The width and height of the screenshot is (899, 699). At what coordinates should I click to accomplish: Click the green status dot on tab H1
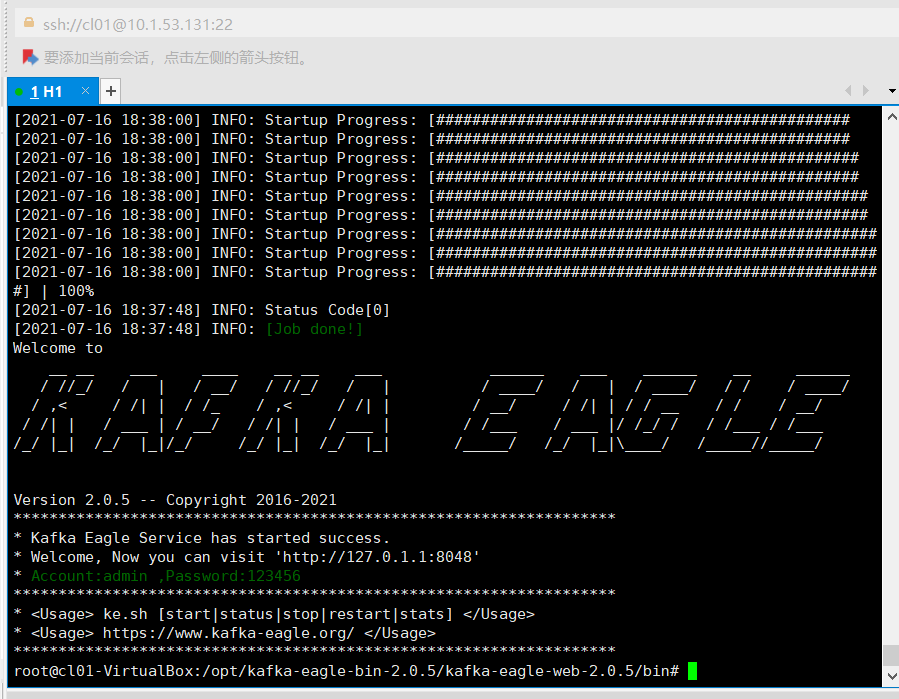[19, 92]
